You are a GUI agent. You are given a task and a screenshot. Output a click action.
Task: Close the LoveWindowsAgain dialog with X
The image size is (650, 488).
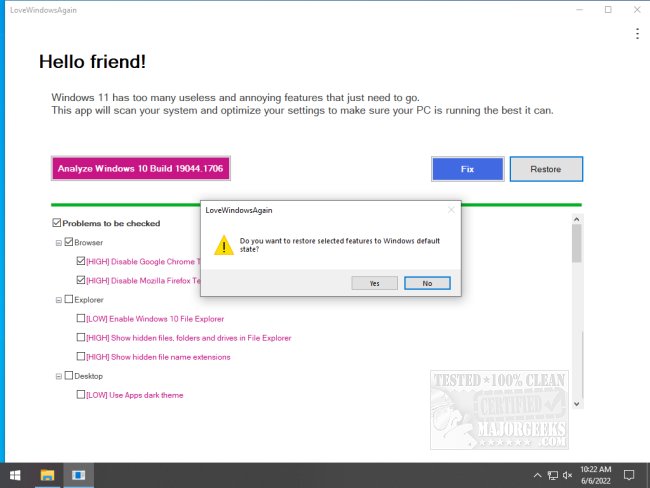click(x=451, y=210)
